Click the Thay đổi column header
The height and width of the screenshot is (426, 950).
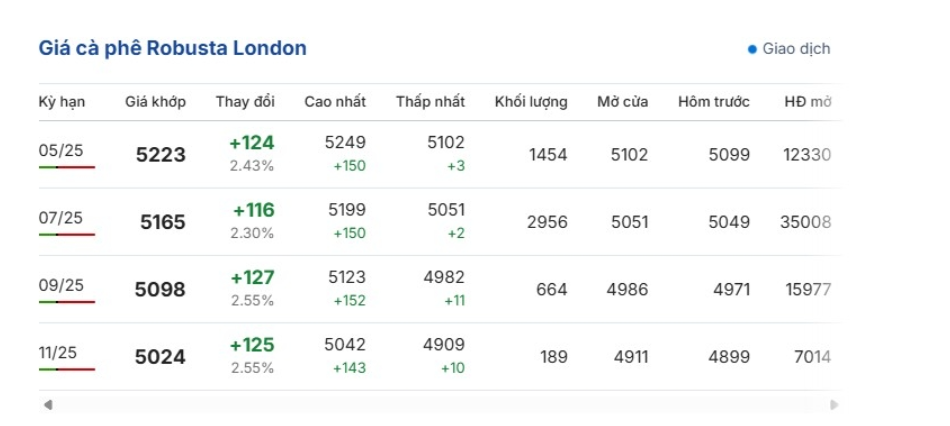pos(245,101)
